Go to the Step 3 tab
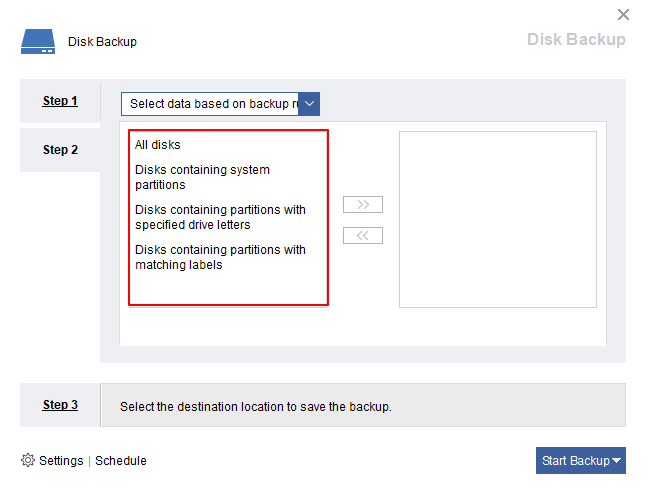 pos(60,405)
